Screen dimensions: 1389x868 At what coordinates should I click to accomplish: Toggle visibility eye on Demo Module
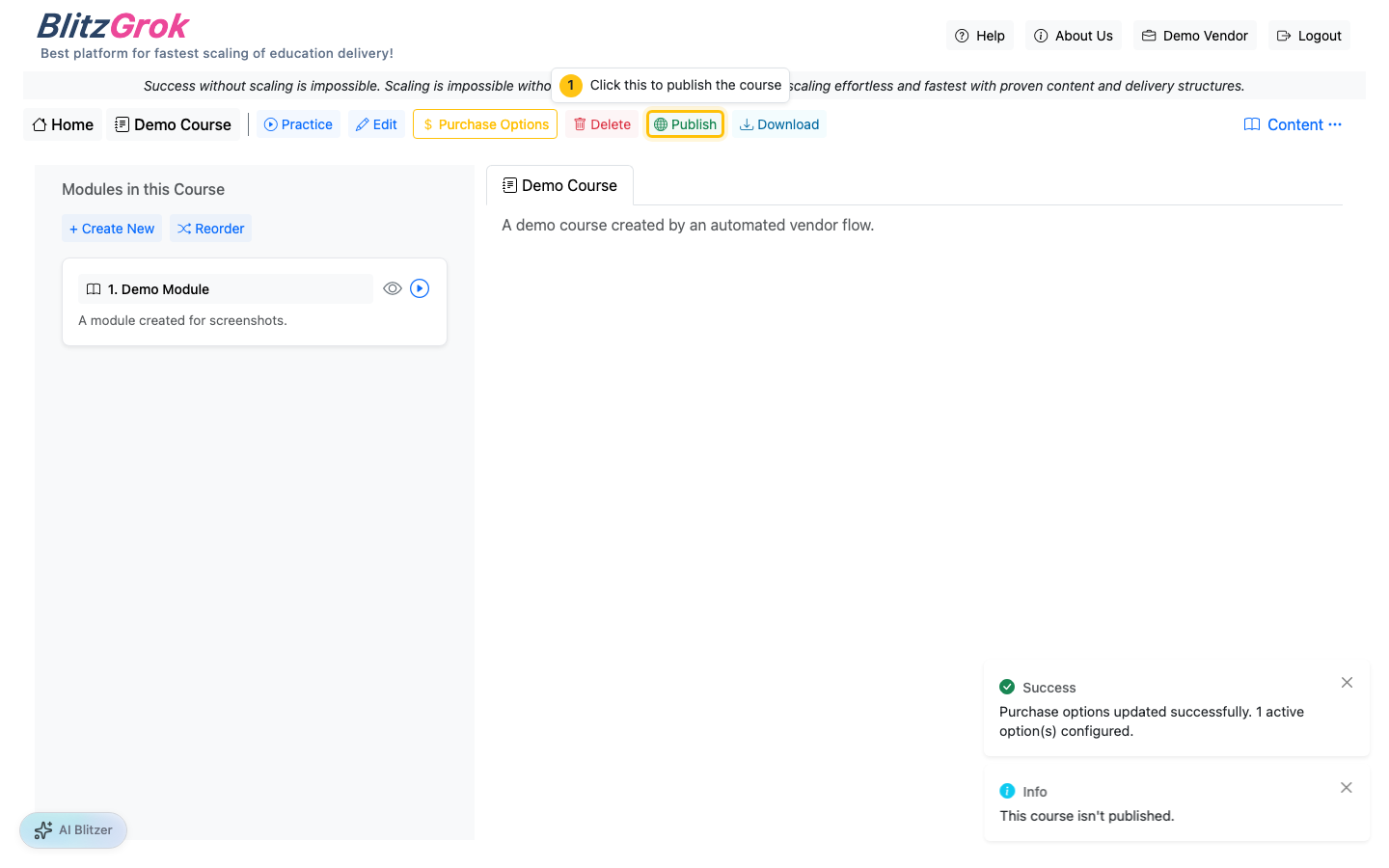tap(392, 288)
